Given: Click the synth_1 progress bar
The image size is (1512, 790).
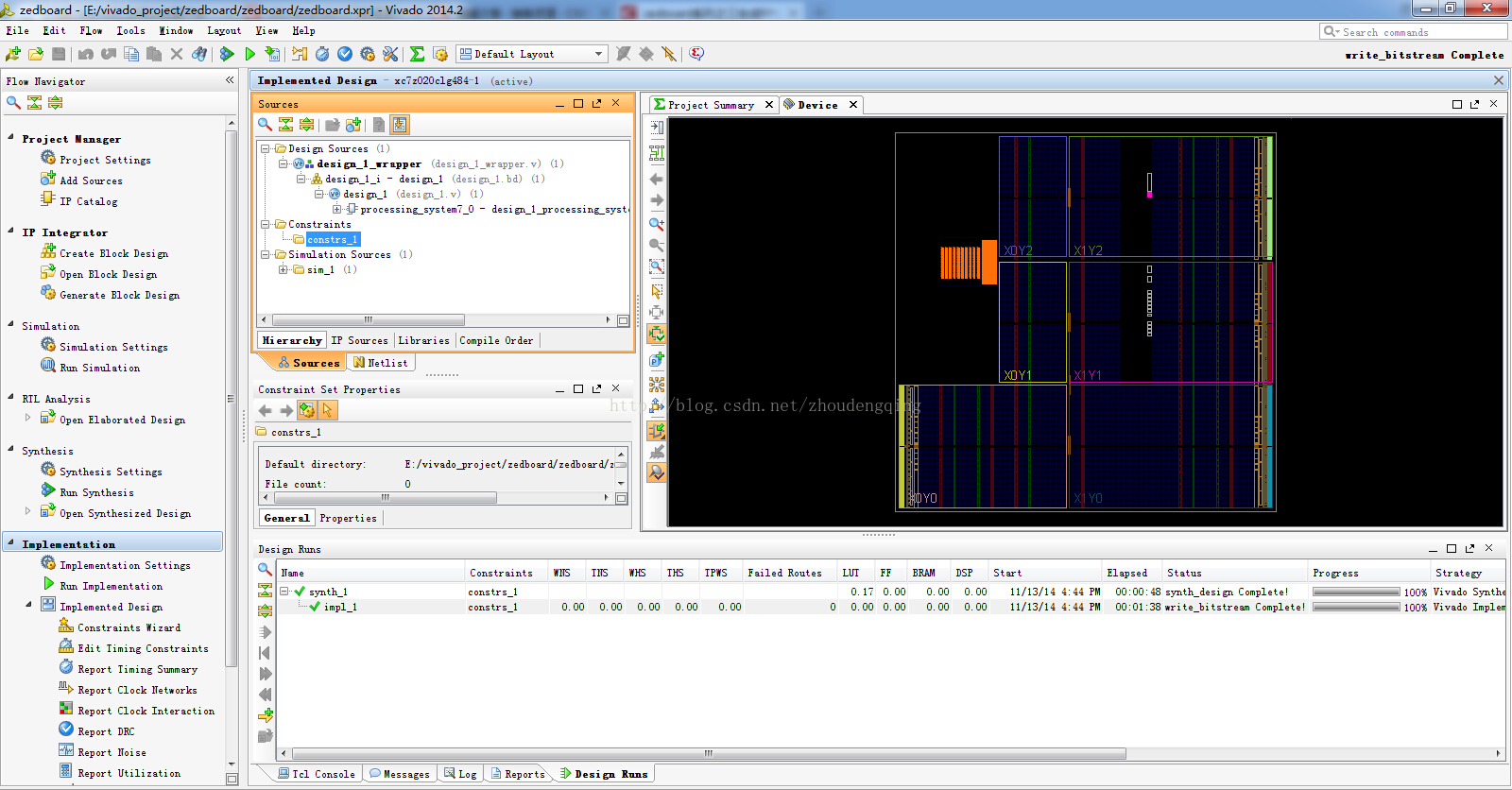Looking at the screenshot, I should point(1356,592).
